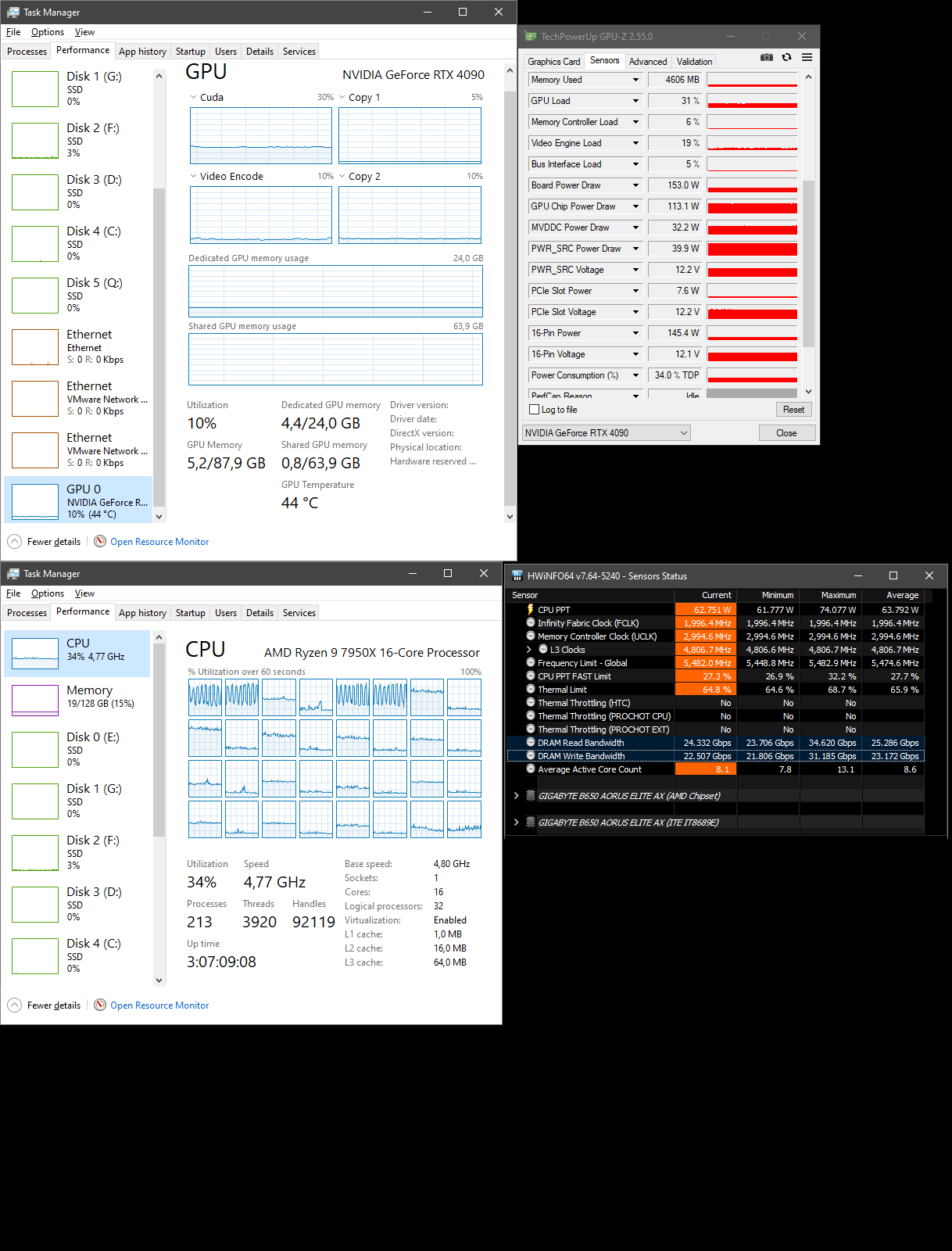
Task: Open NVIDIA GeForce RTX 4090 device combo box
Action: [x=607, y=433]
